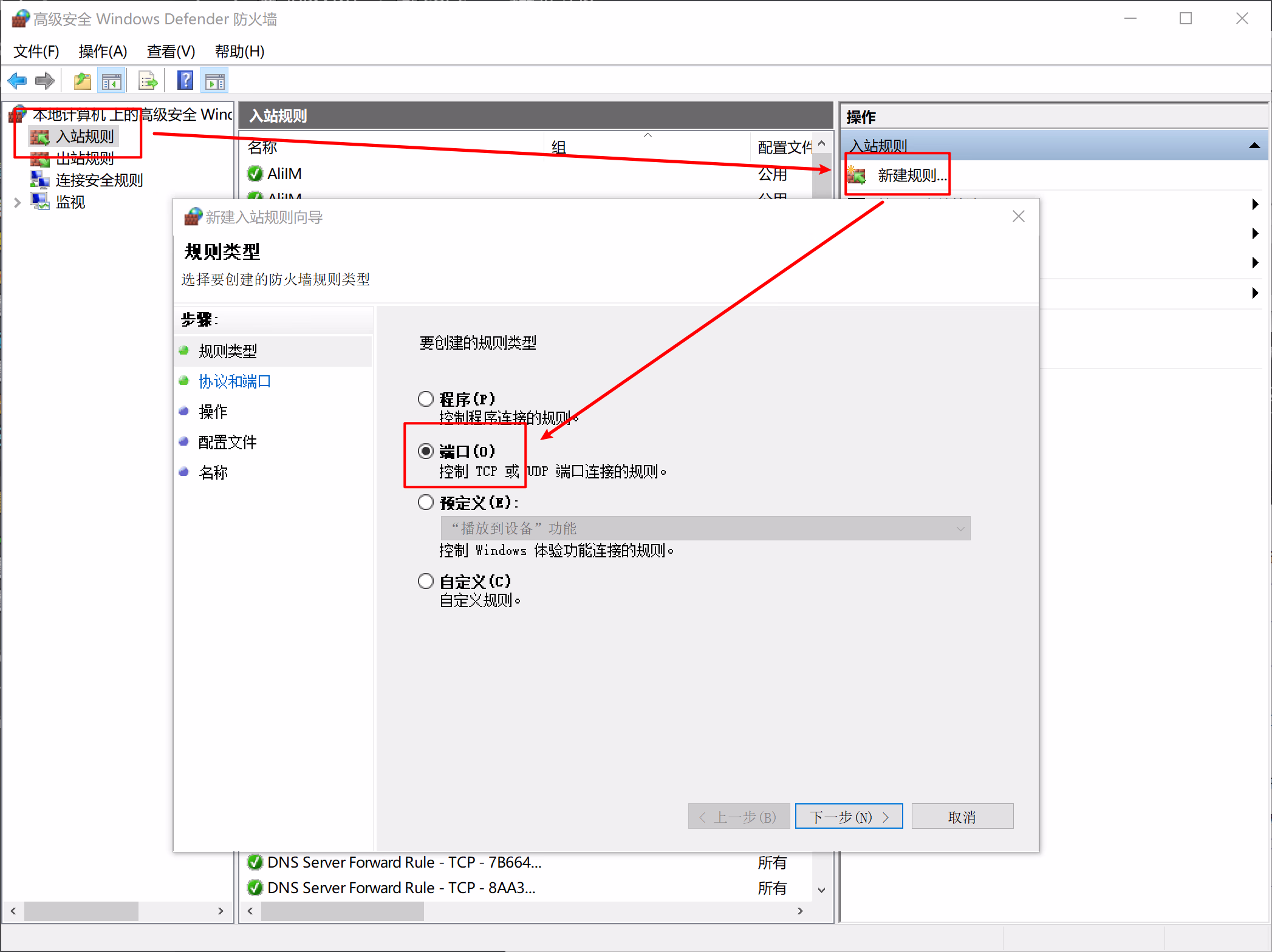Click the rules list horizontal scrollbar thumb
The width and height of the screenshot is (1272, 952).
(x=342, y=911)
